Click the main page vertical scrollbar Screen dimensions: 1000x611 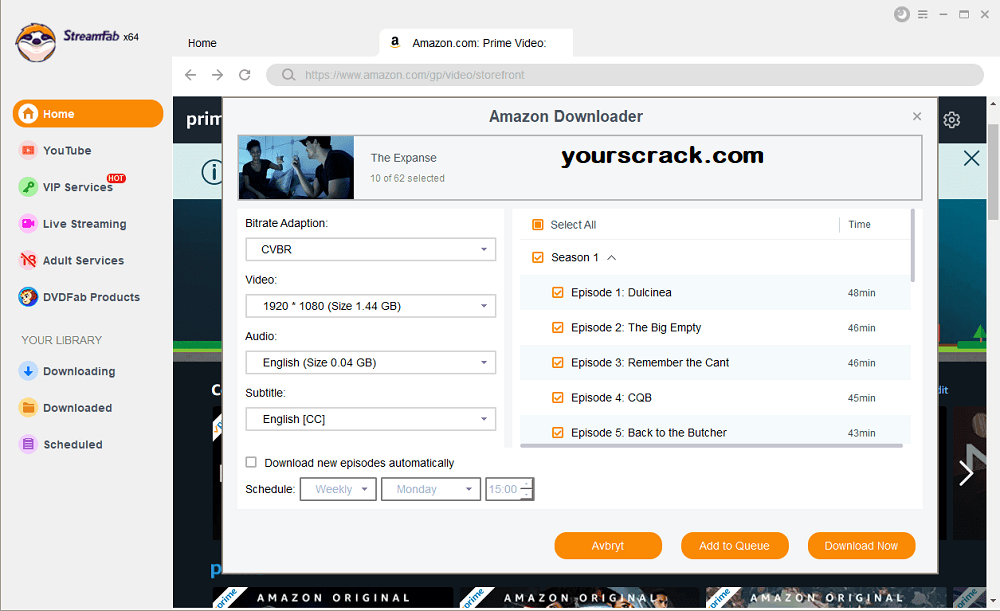click(993, 172)
